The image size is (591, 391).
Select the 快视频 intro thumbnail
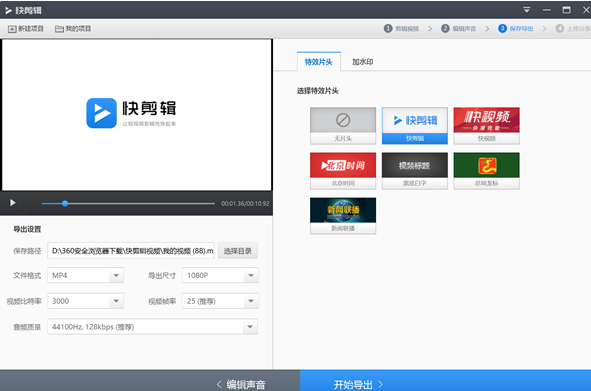[x=486, y=126]
